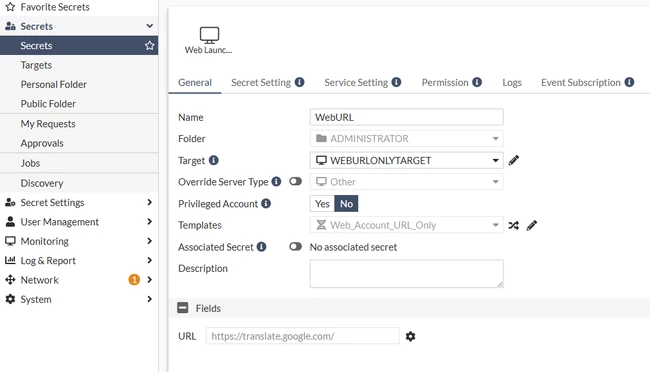Expand Monitoring menu
This screenshot has height=372, width=650.
tap(150, 241)
